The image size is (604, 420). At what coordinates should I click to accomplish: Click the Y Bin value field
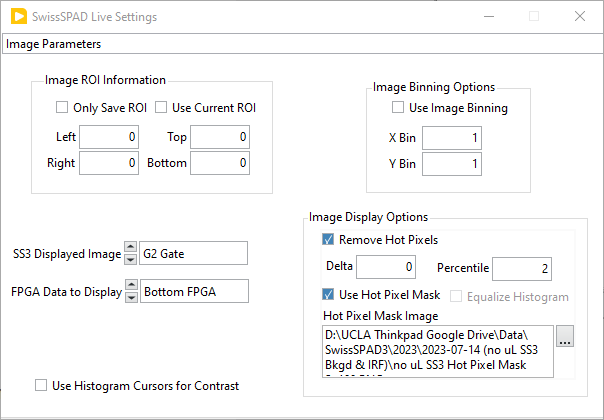point(452,164)
